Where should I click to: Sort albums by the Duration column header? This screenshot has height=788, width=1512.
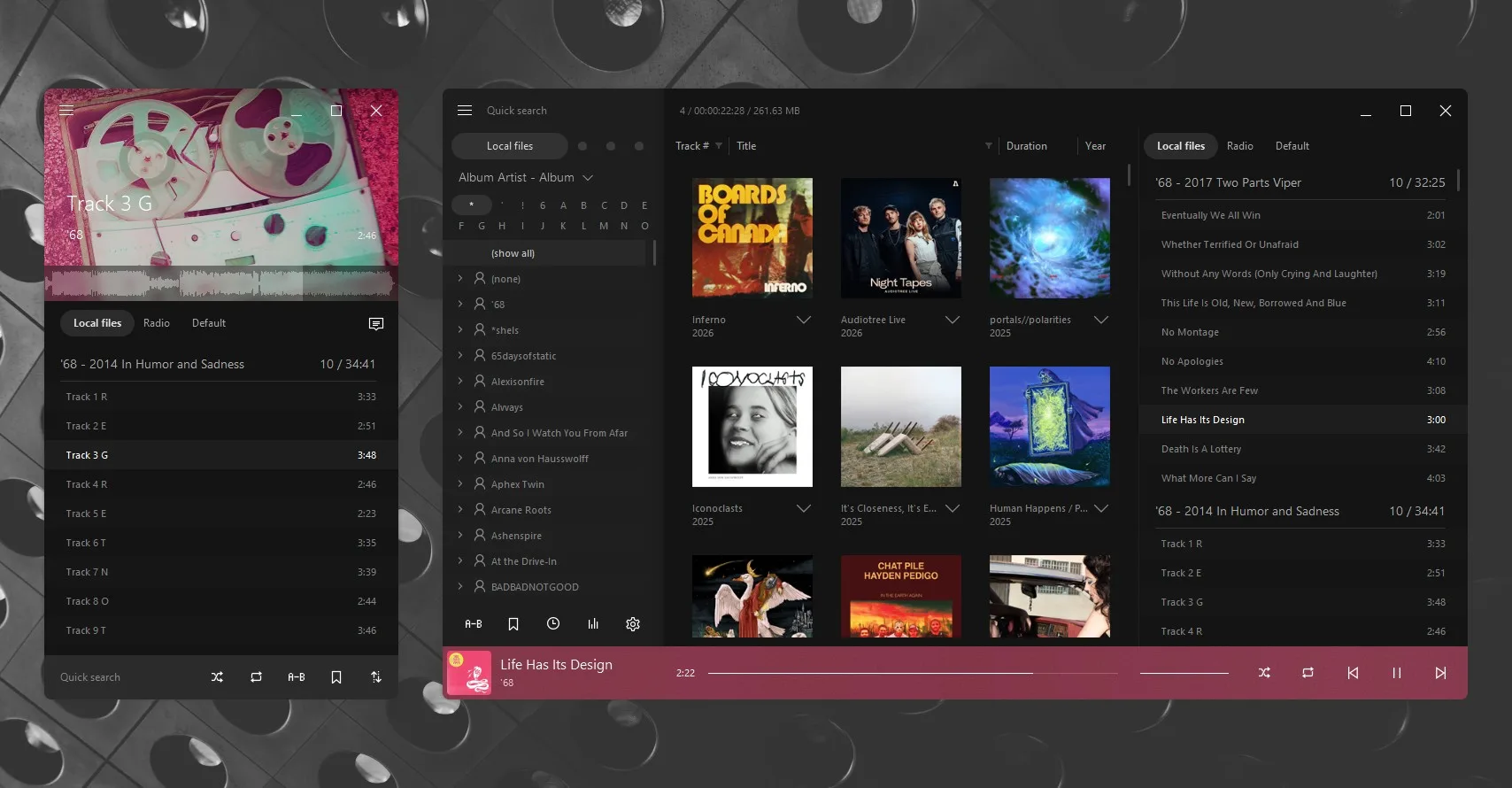pyautogui.click(x=1027, y=146)
